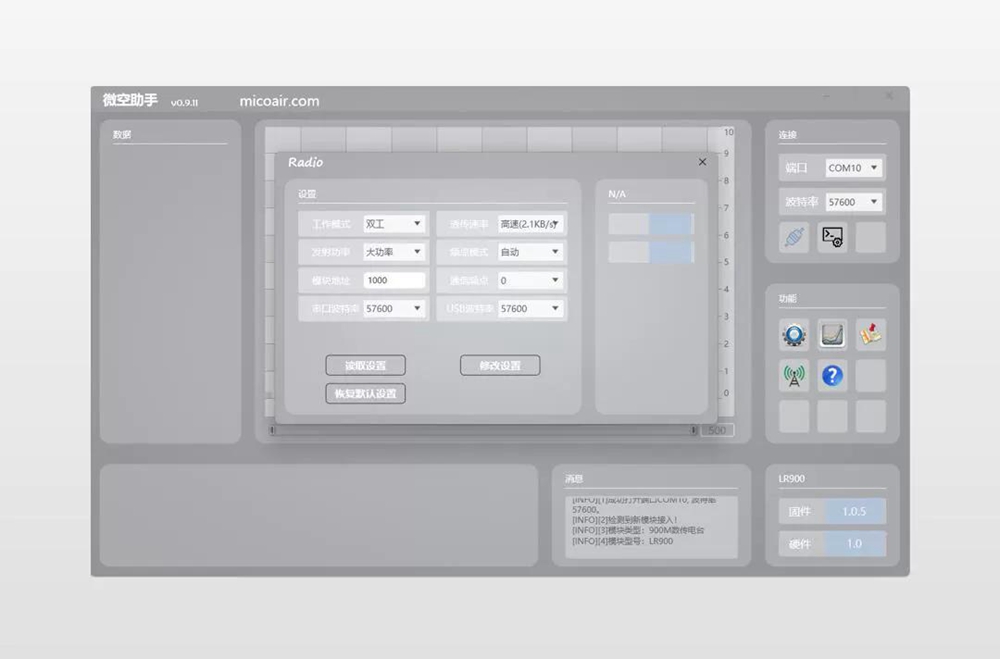Screen dimensions: 1000x659
Task: Click the 修改设置 button
Action: pyautogui.click(x=500, y=366)
